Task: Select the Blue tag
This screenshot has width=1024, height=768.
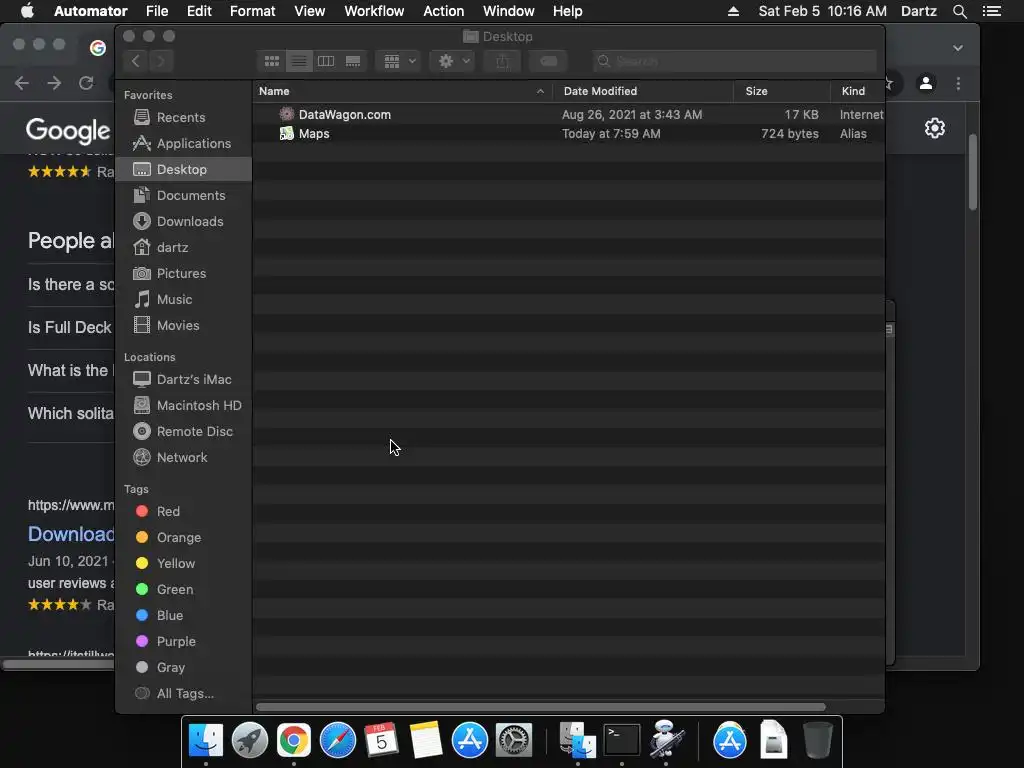Action: point(183,616)
